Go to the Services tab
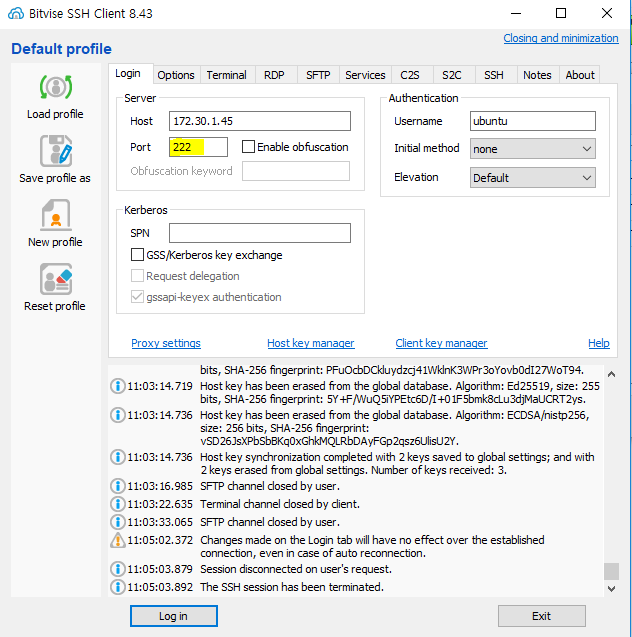Screen dimensions: 632x637 (x=365, y=75)
